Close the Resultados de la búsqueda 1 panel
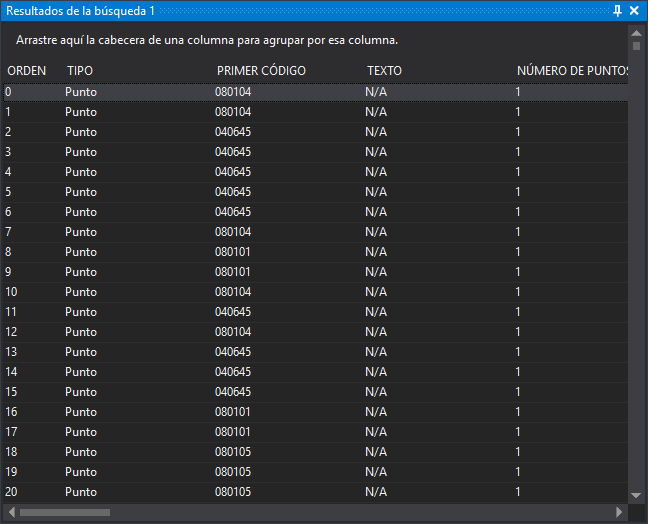This screenshot has height=524, width=648. 634,11
